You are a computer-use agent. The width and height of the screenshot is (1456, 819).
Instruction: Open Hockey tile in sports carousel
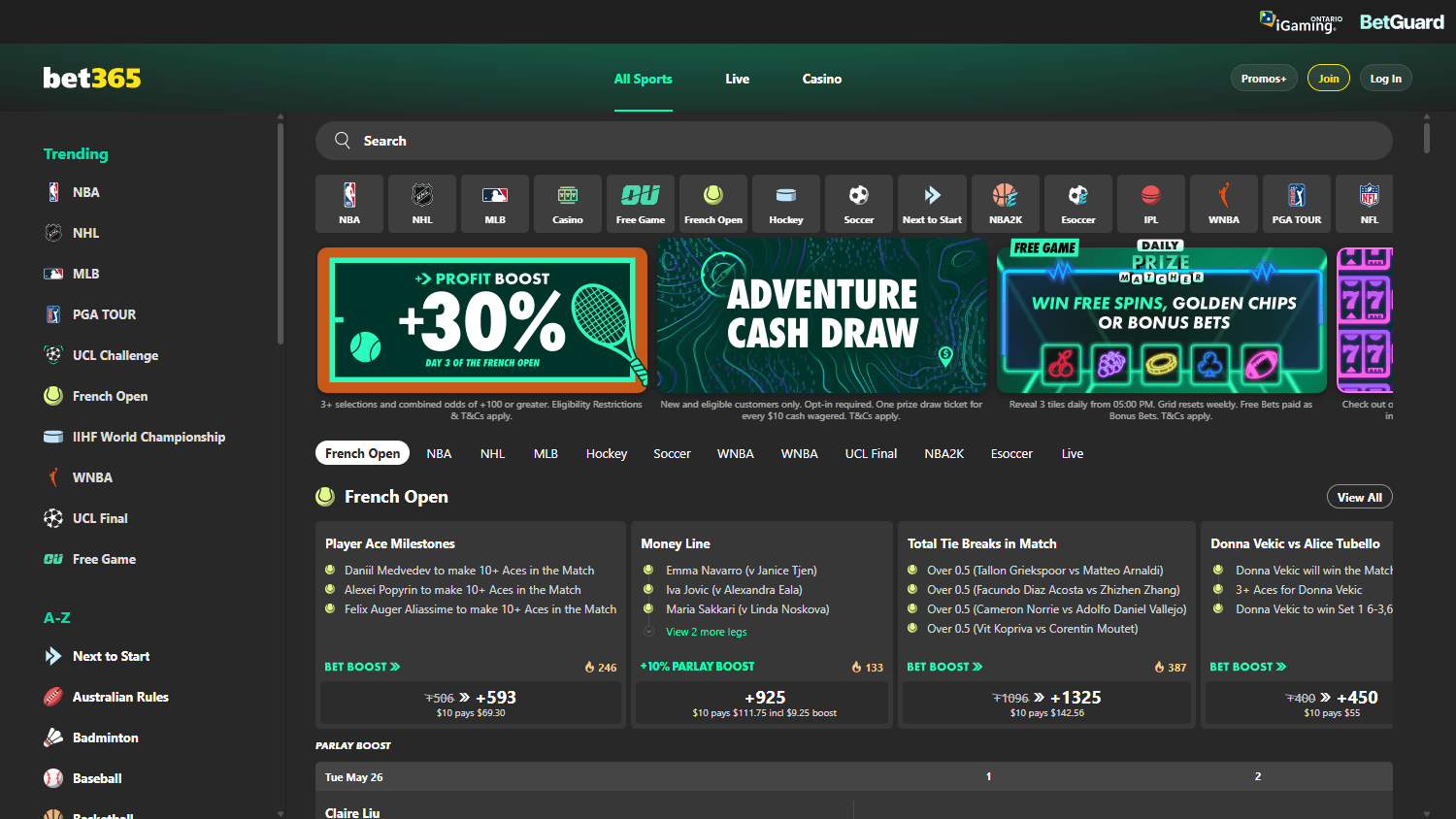(786, 204)
